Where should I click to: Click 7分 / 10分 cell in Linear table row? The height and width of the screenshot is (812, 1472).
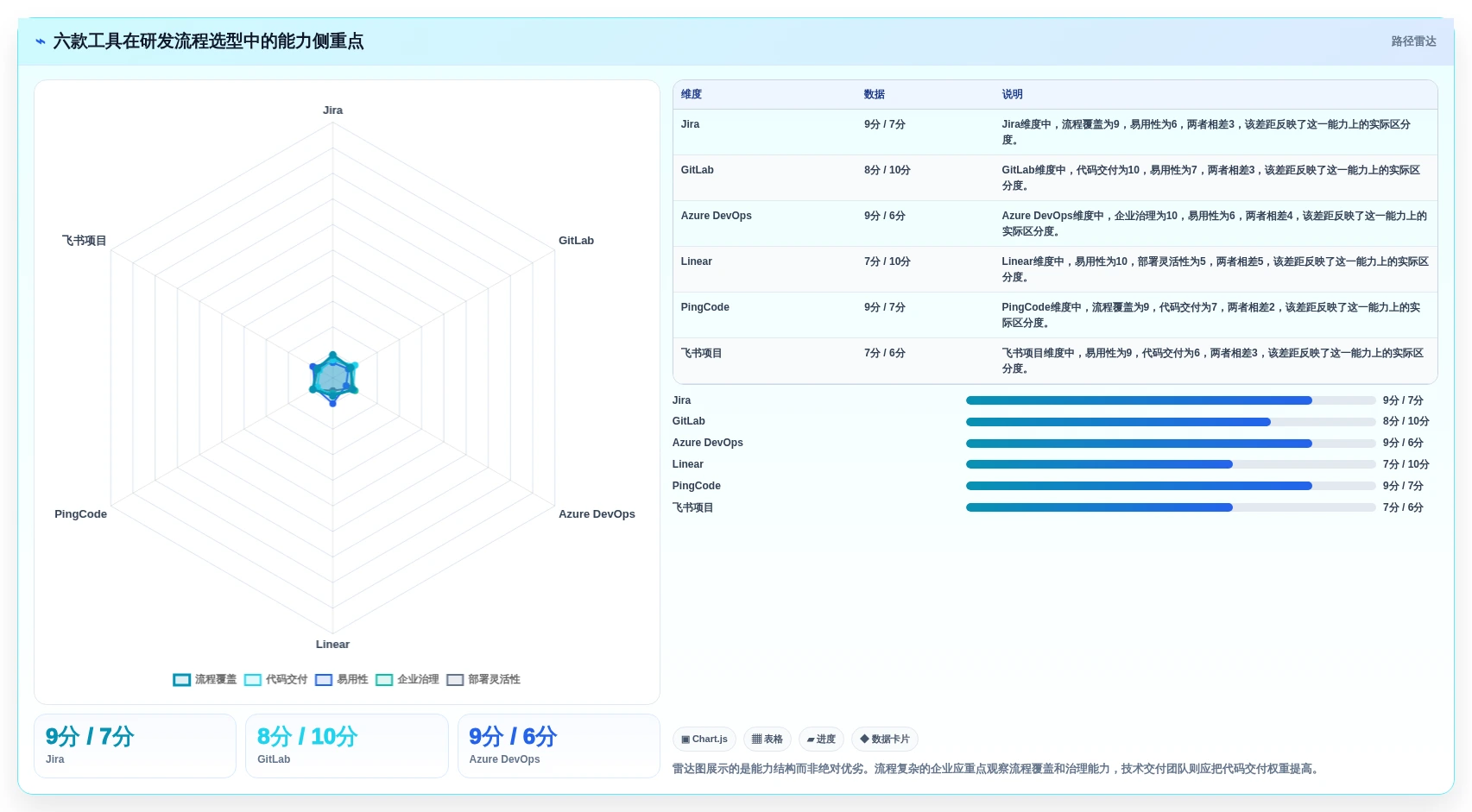[887, 261]
